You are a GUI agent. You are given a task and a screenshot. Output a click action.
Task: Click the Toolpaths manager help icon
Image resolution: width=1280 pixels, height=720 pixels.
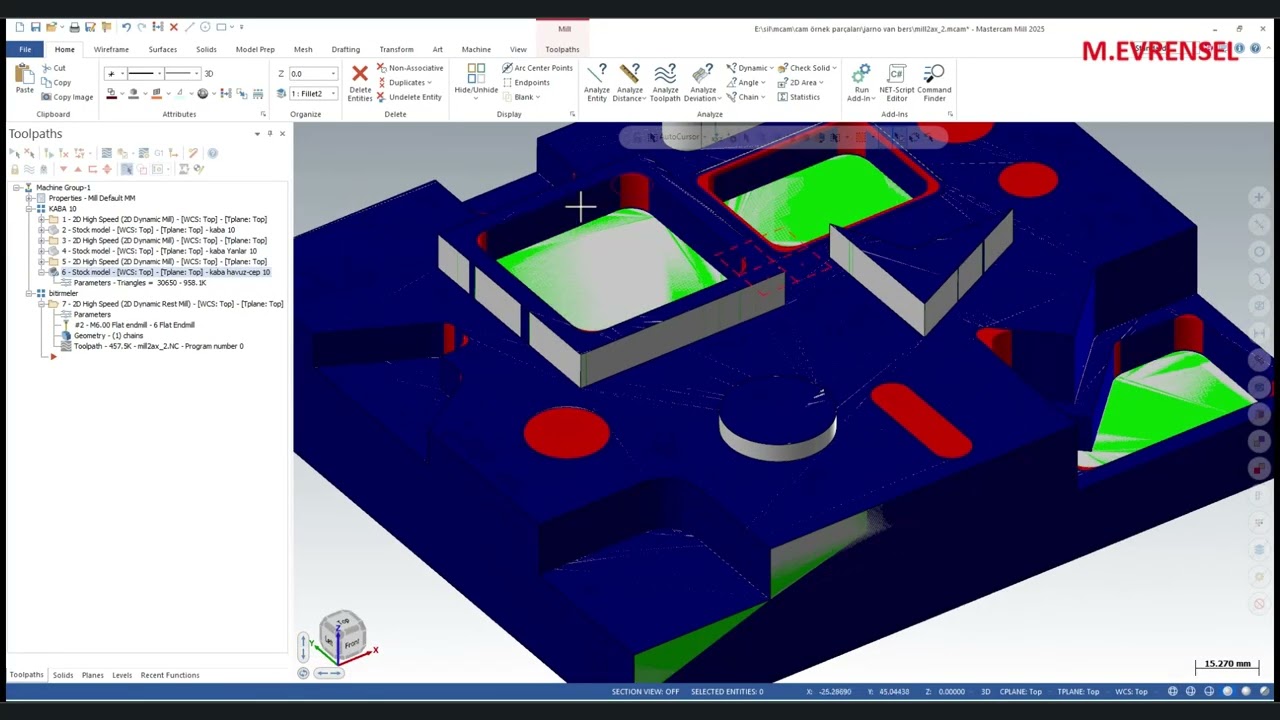(x=212, y=153)
